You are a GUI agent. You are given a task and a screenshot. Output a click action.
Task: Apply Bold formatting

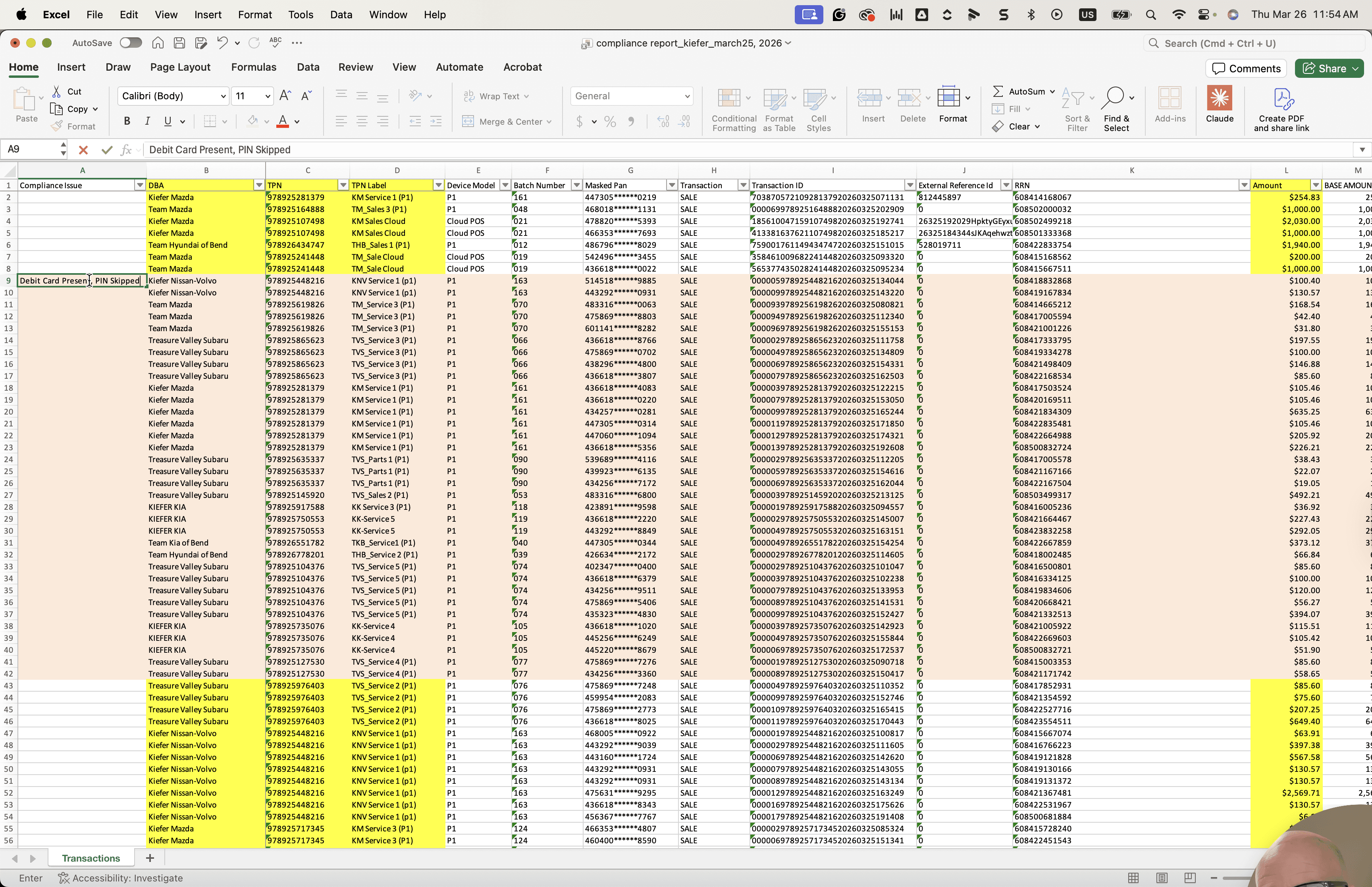pyautogui.click(x=127, y=121)
